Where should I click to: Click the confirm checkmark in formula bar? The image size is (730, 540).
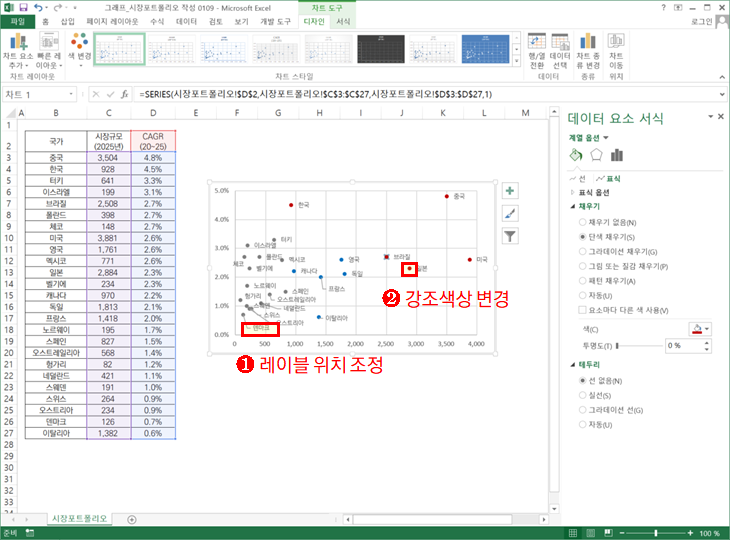pos(110,94)
